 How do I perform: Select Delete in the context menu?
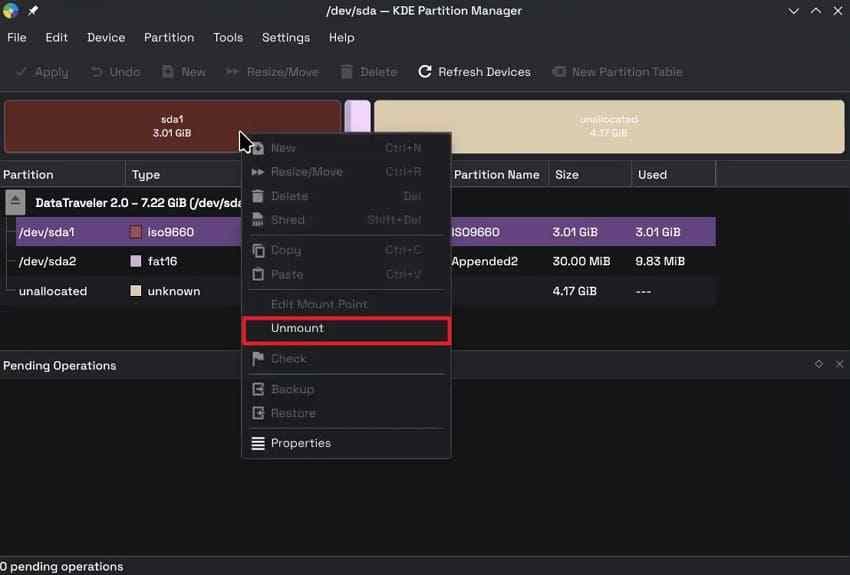346,196
